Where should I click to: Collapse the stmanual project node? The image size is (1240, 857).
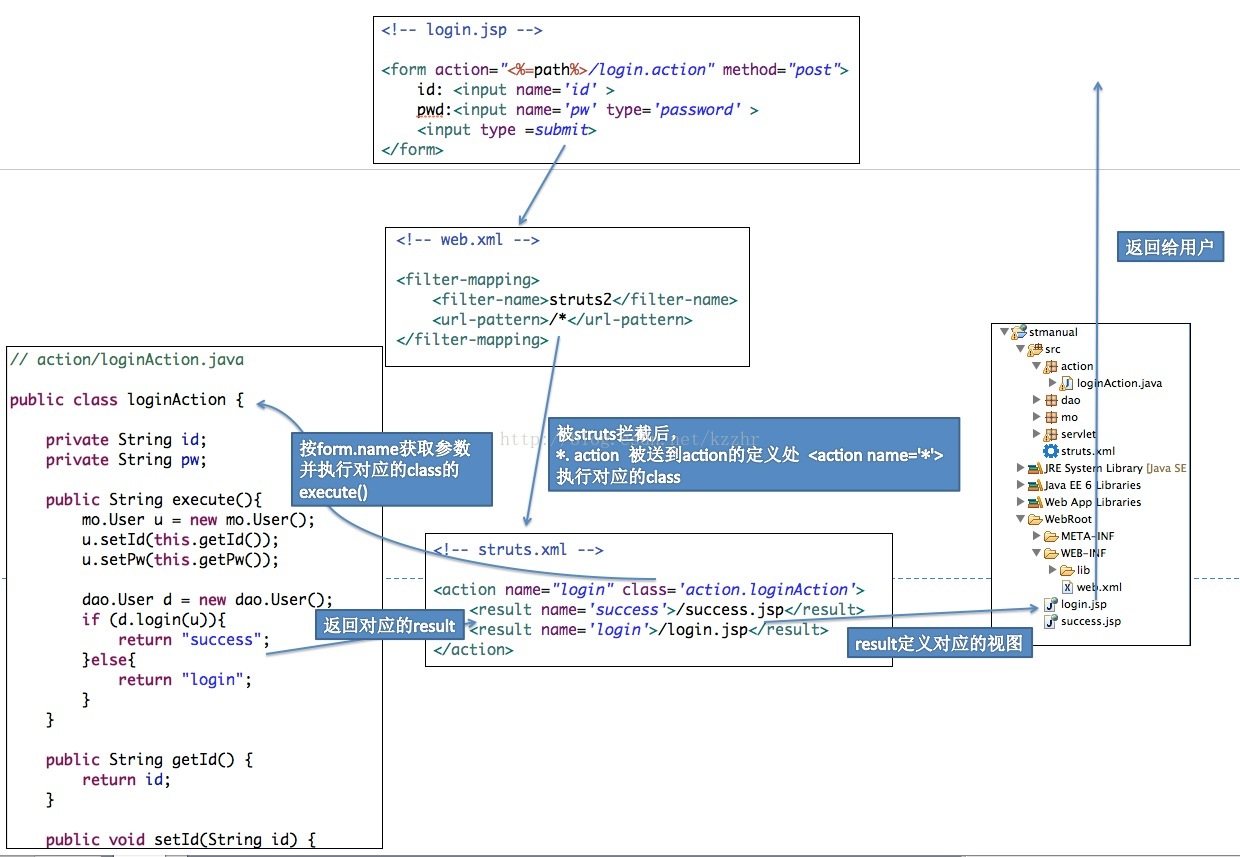tap(1004, 332)
